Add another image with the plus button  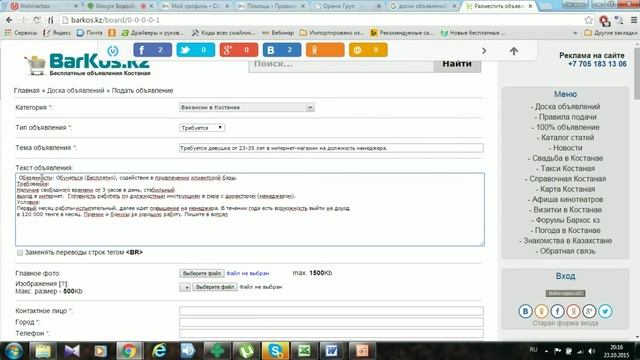tap(185, 287)
